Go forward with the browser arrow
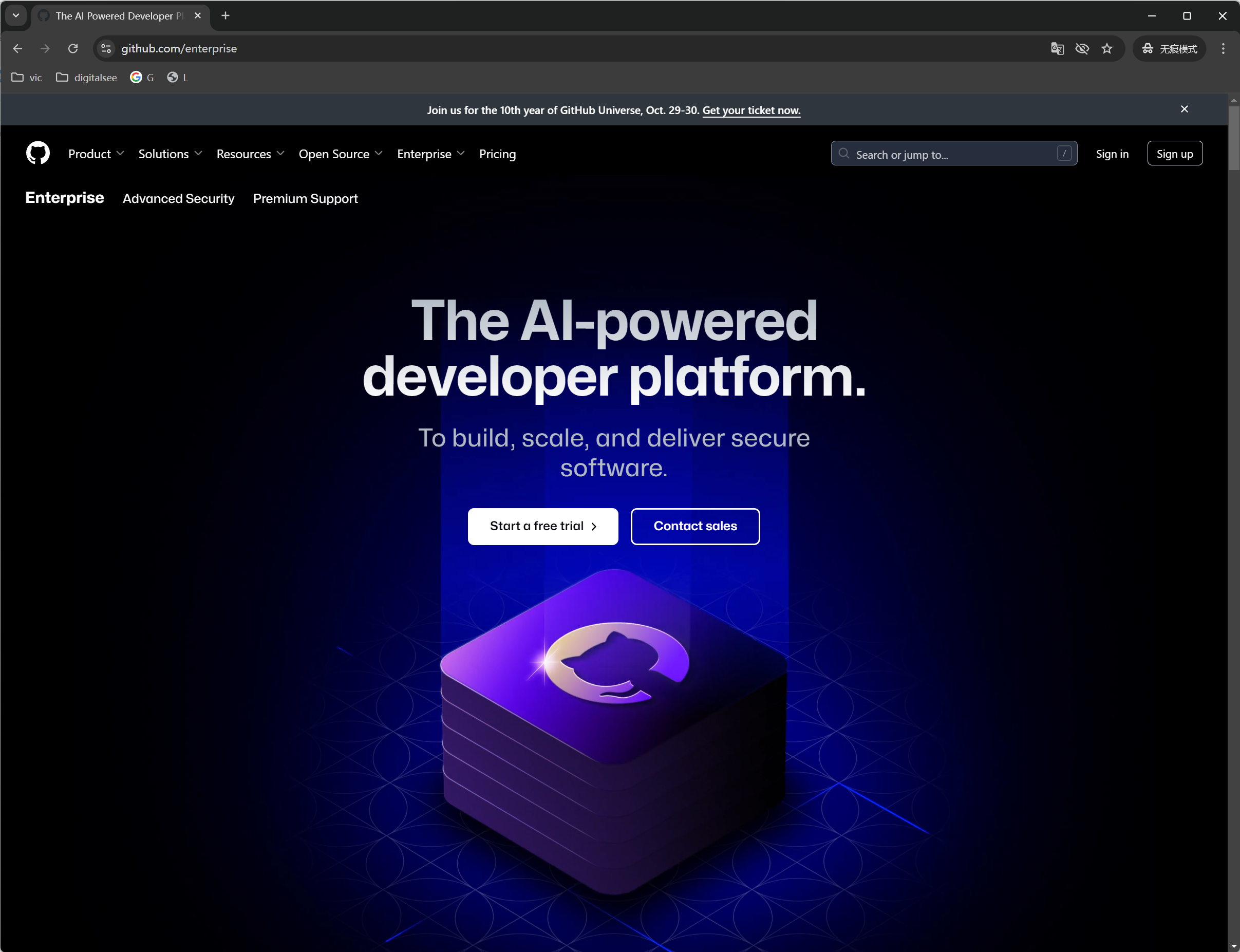The image size is (1240, 952). [x=45, y=49]
